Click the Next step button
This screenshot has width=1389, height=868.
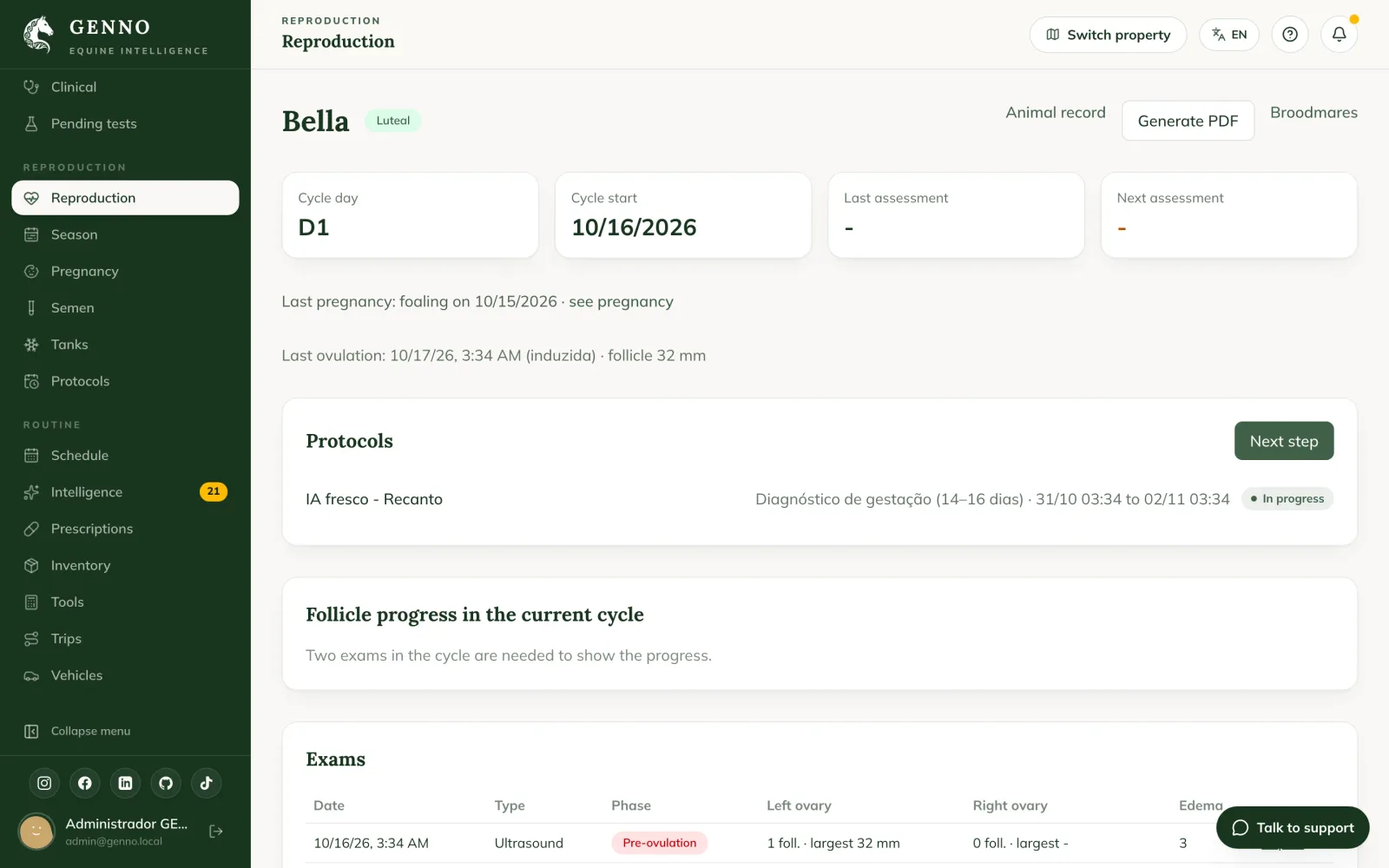(1284, 441)
